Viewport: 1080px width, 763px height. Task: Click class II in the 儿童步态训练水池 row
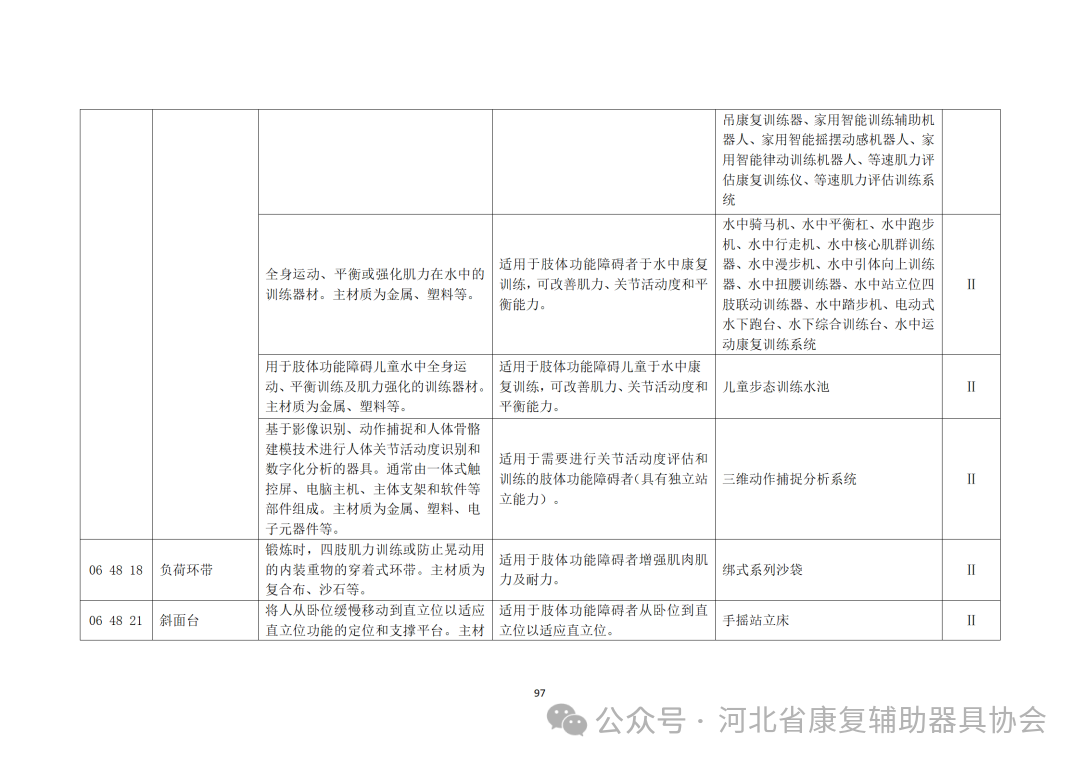970,386
